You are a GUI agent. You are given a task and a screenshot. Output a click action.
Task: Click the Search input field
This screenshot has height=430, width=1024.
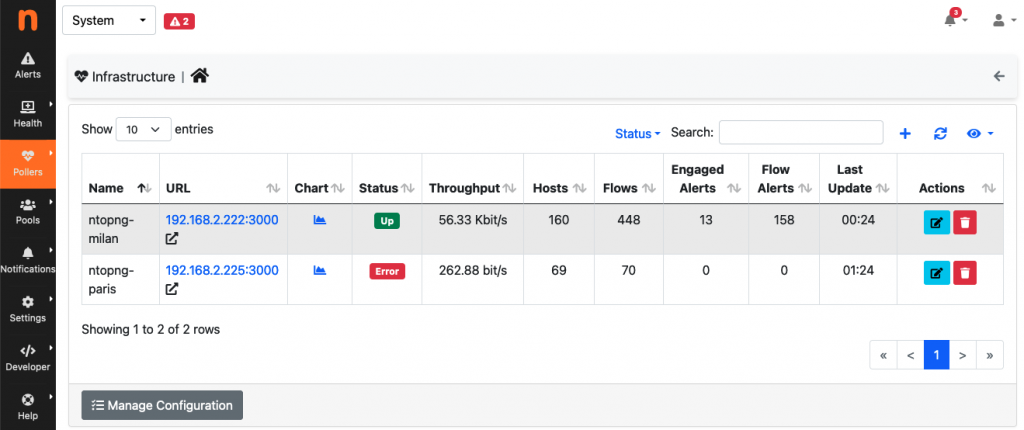pyautogui.click(x=801, y=133)
